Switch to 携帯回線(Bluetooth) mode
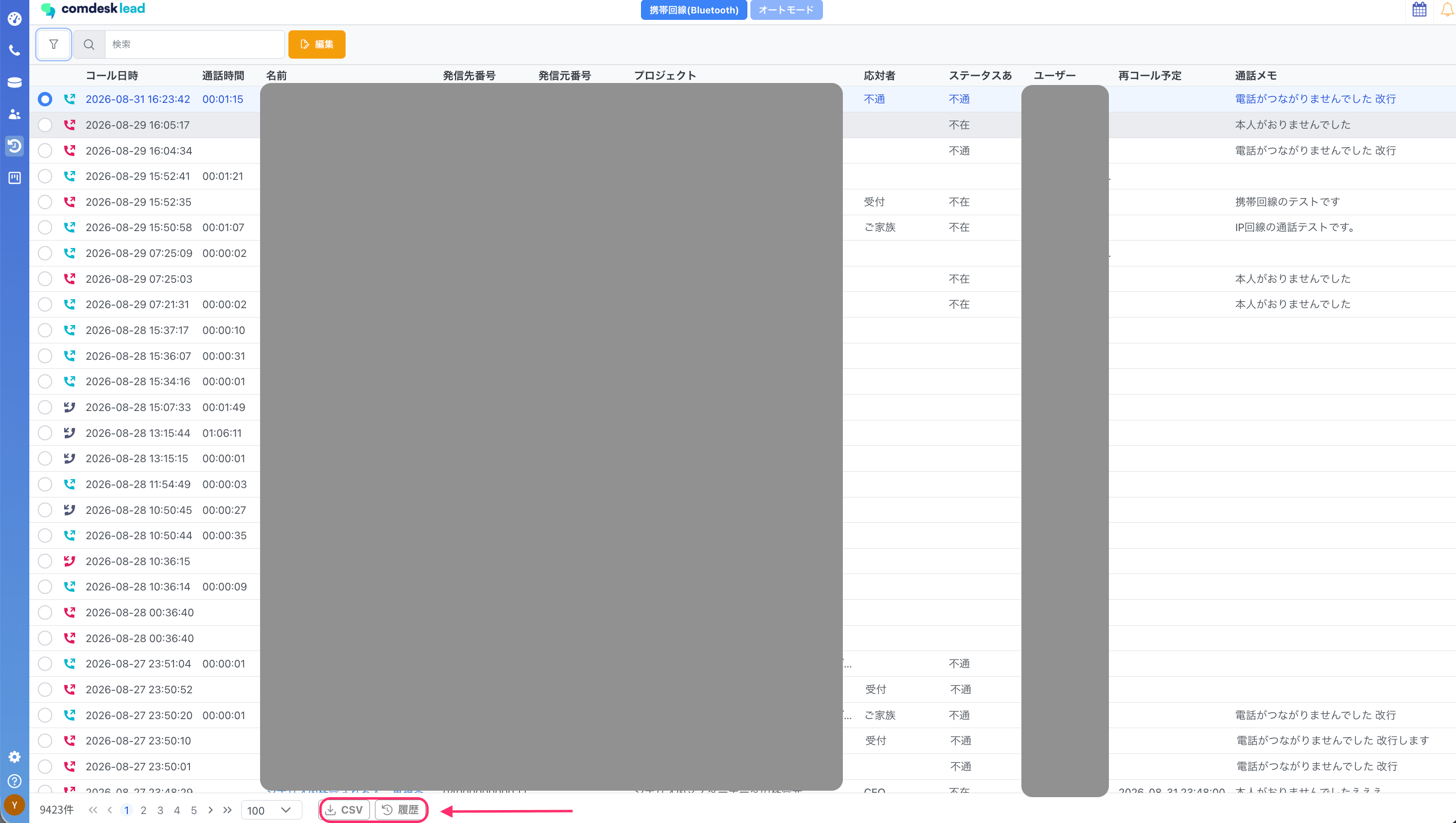1456x823 pixels. click(694, 9)
